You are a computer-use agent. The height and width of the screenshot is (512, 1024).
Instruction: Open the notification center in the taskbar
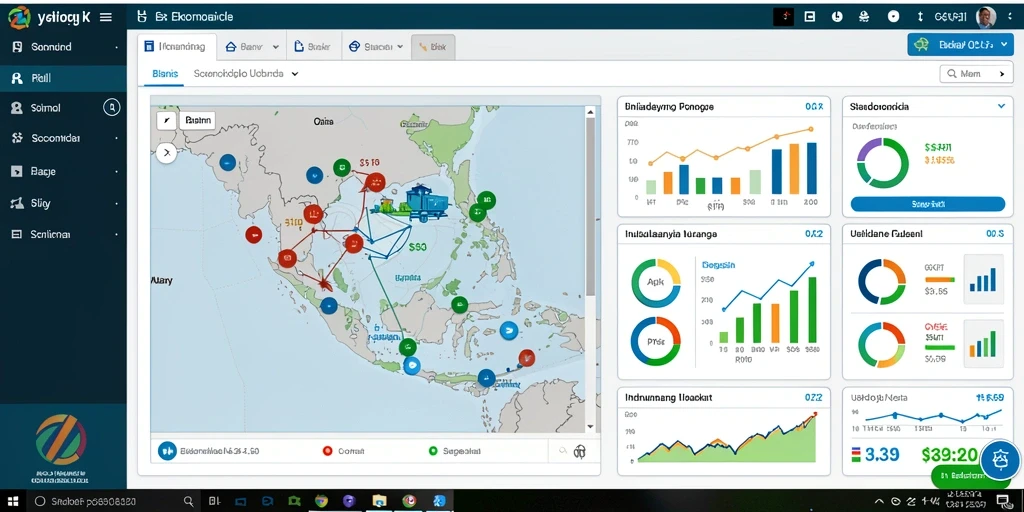(x=1002, y=501)
